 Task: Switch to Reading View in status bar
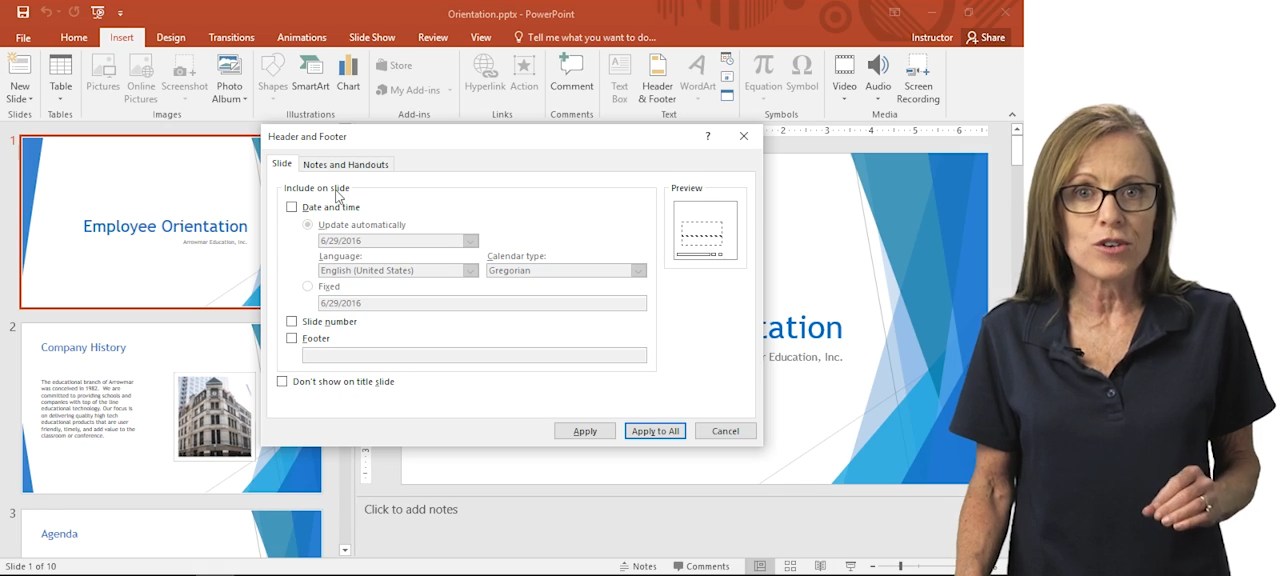[820, 566]
